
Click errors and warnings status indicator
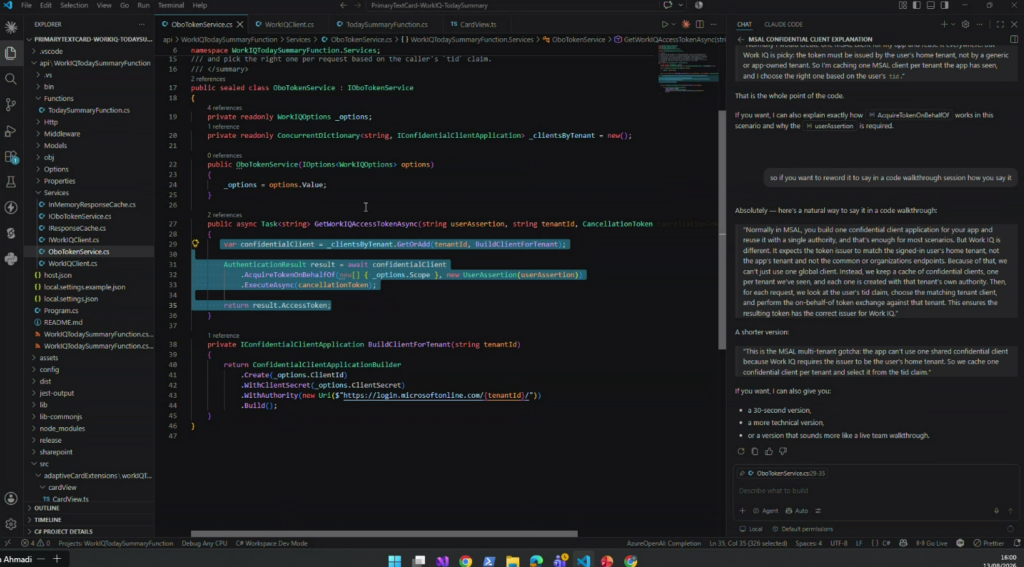(x=36, y=543)
